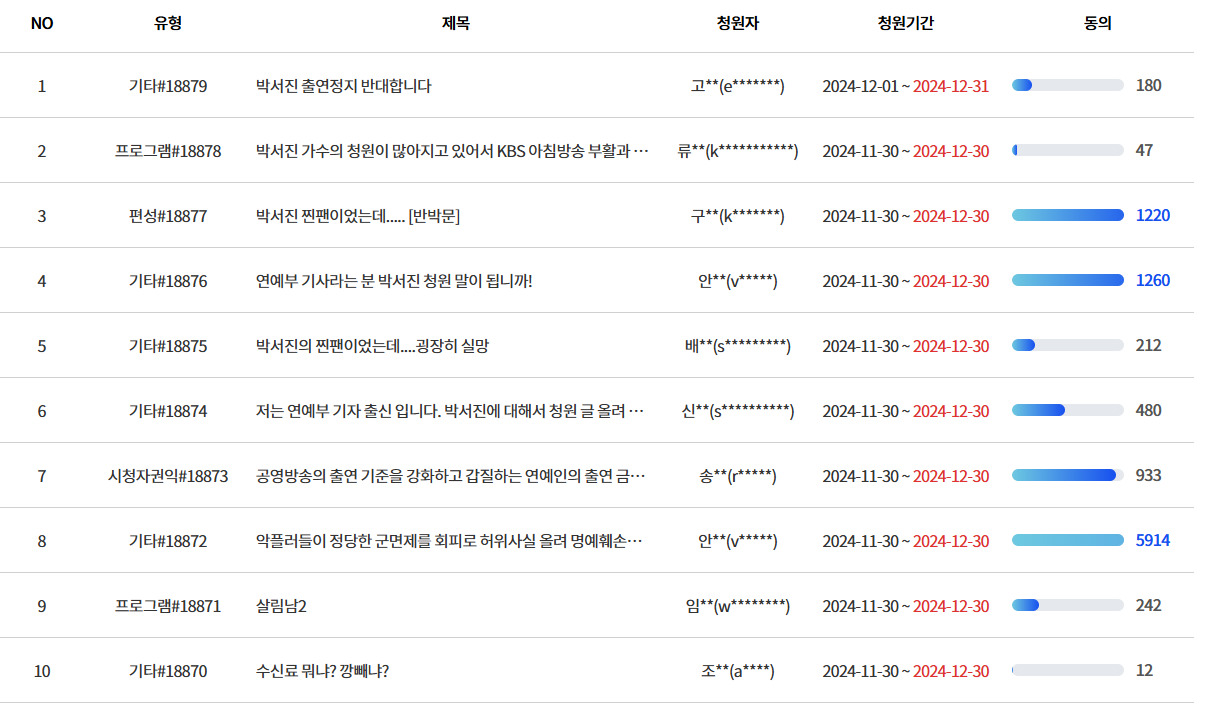The image size is (1209, 712).
Task: Click the progress bar of petition #18876
Action: point(1067,280)
